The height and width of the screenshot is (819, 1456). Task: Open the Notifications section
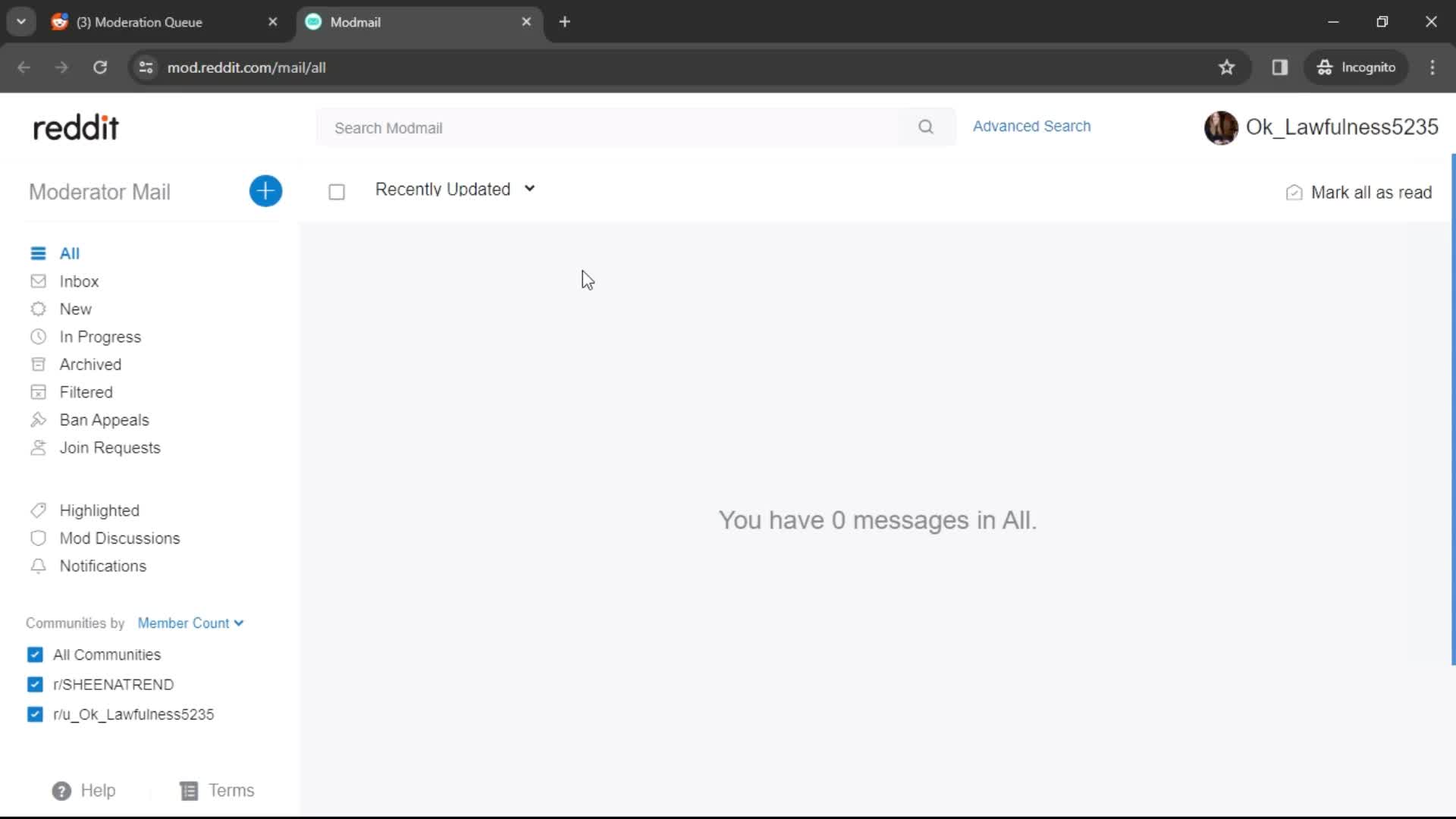point(103,566)
